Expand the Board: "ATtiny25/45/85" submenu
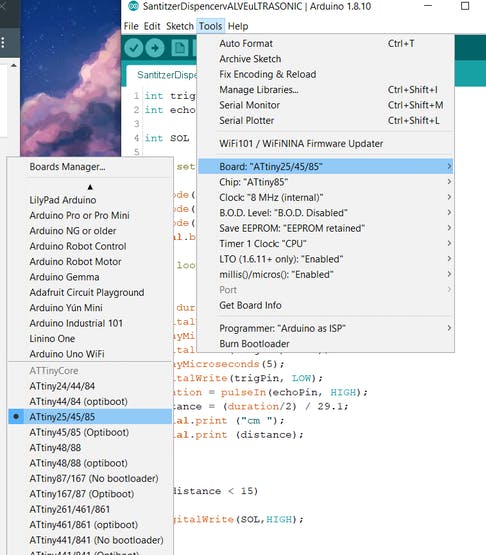Screen dimensions: 486x555 tap(325, 166)
